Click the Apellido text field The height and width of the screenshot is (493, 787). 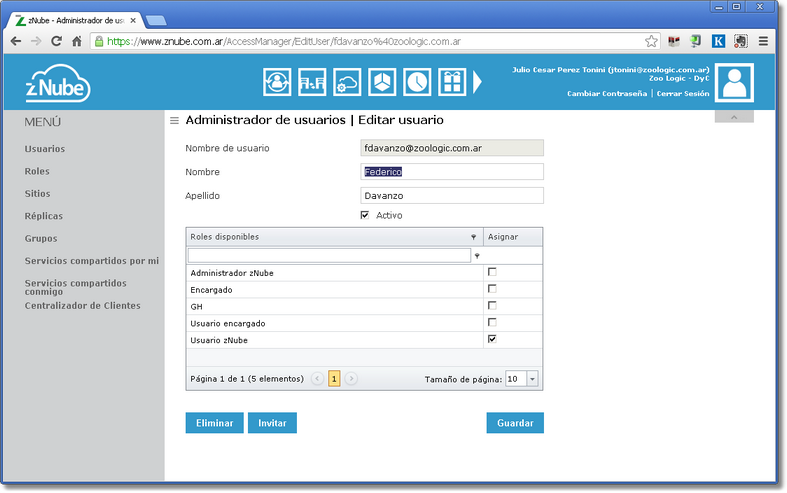451,196
